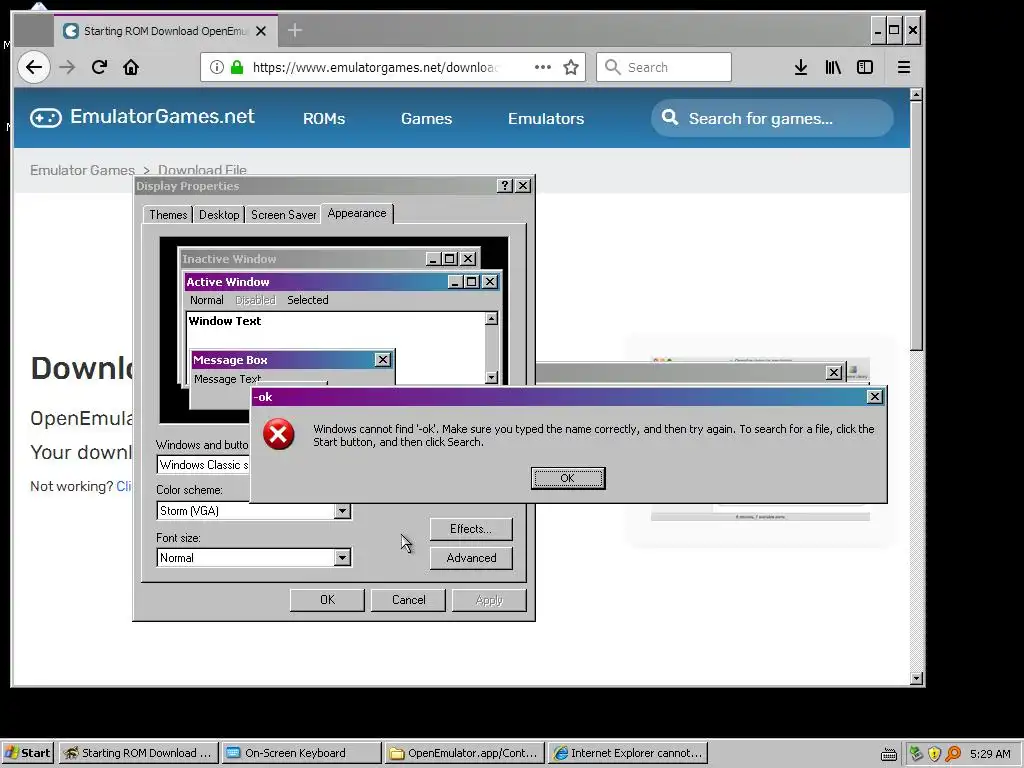Click Firefox page scrollbar up arrow
Screen dimensions: 1024x768
[916, 95]
